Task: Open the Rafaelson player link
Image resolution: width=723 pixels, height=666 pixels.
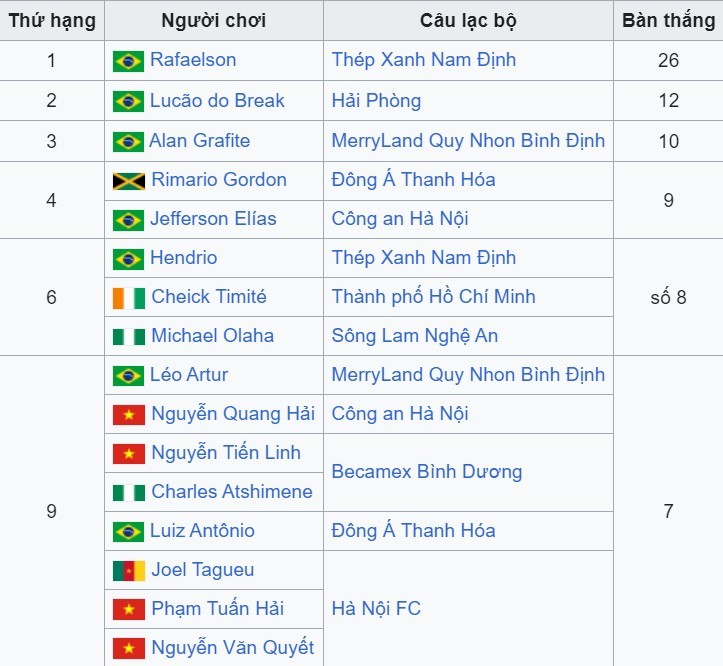Action: pyautogui.click(x=193, y=60)
